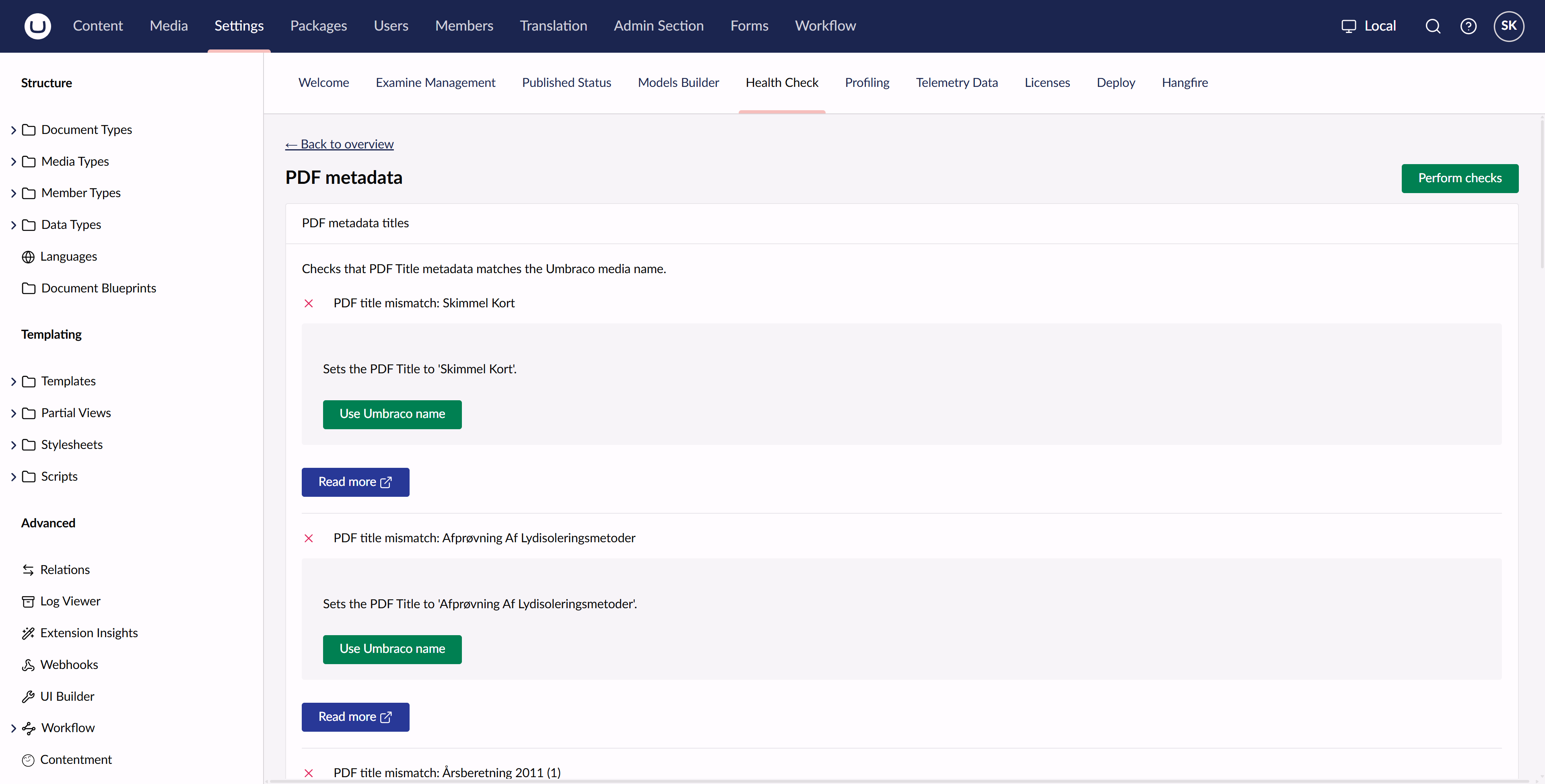This screenshot has width=1545, height=784.
Task: Expand the Workflow node under Advanced
Action: point(13,728)
